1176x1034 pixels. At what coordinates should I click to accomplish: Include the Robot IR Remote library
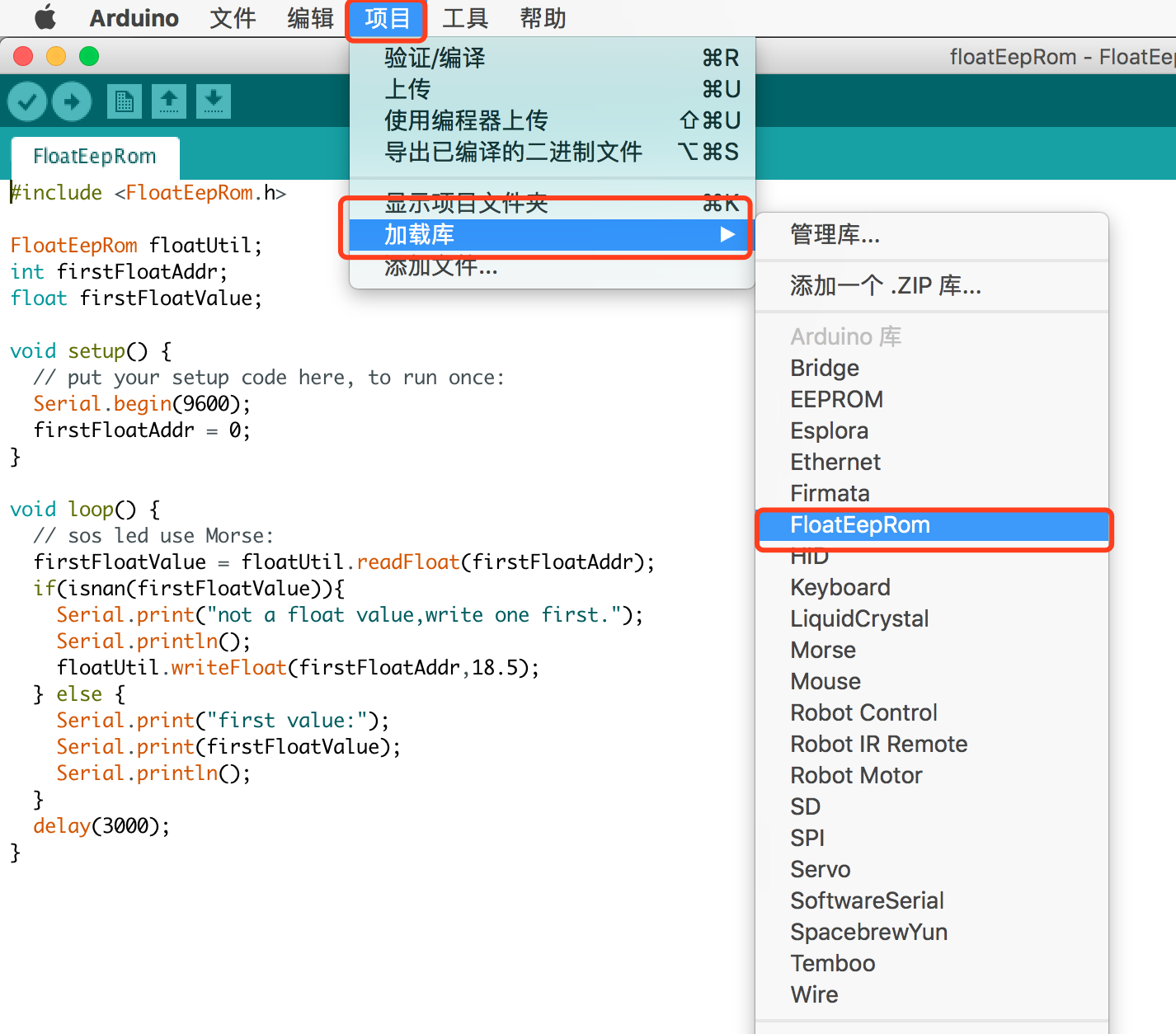932,744
